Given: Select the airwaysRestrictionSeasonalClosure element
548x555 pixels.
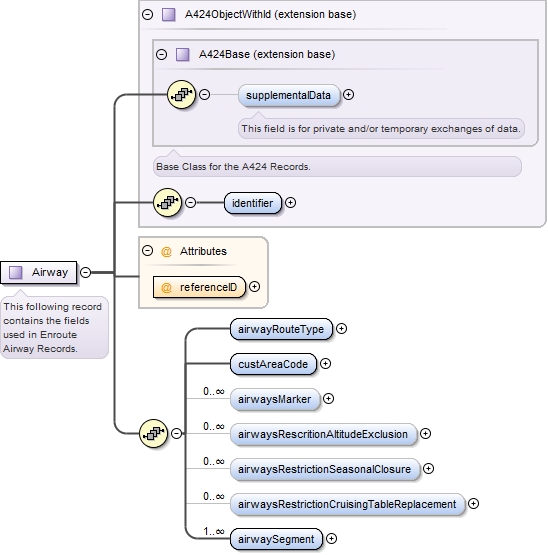Looking at the screenshot, I should pos(325,469).
